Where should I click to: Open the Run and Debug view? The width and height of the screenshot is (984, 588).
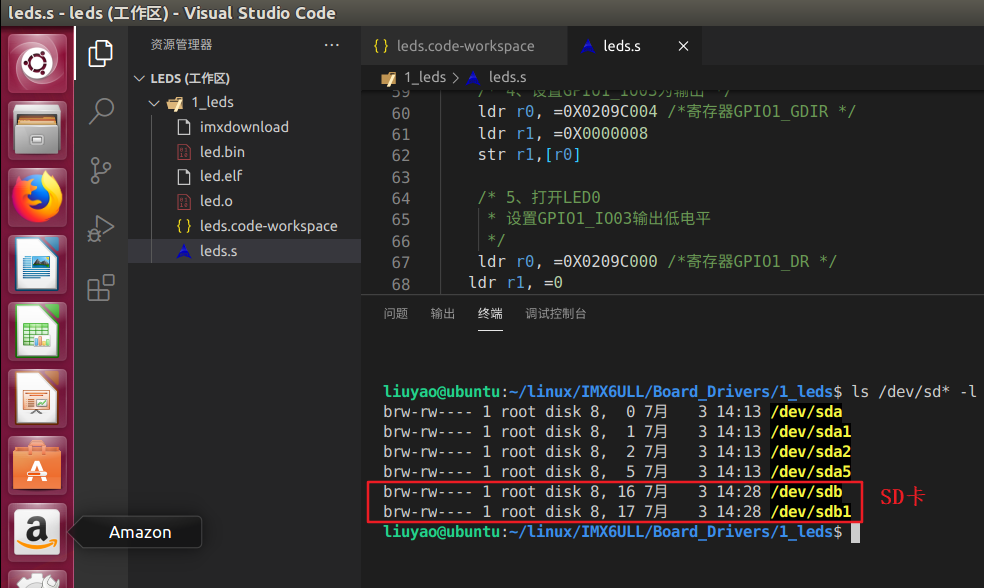click(x=101, y=229)
